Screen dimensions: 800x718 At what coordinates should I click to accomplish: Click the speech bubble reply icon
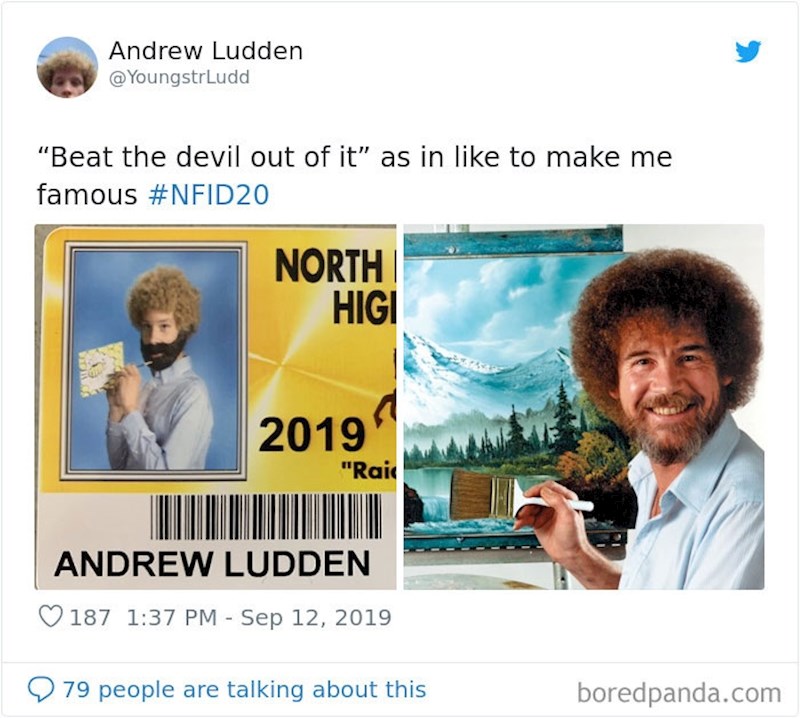point(41,689)
